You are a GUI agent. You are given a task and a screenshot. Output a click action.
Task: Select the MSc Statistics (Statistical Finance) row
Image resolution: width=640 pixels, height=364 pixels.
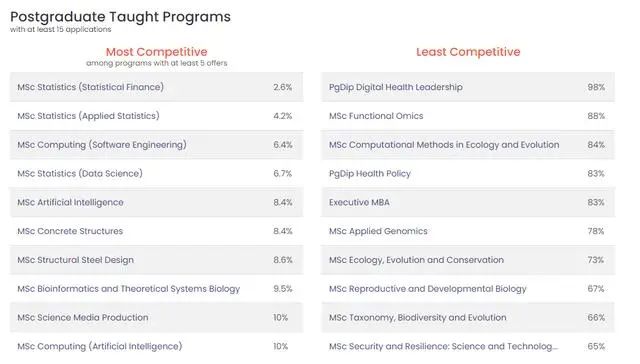point(156,87)
